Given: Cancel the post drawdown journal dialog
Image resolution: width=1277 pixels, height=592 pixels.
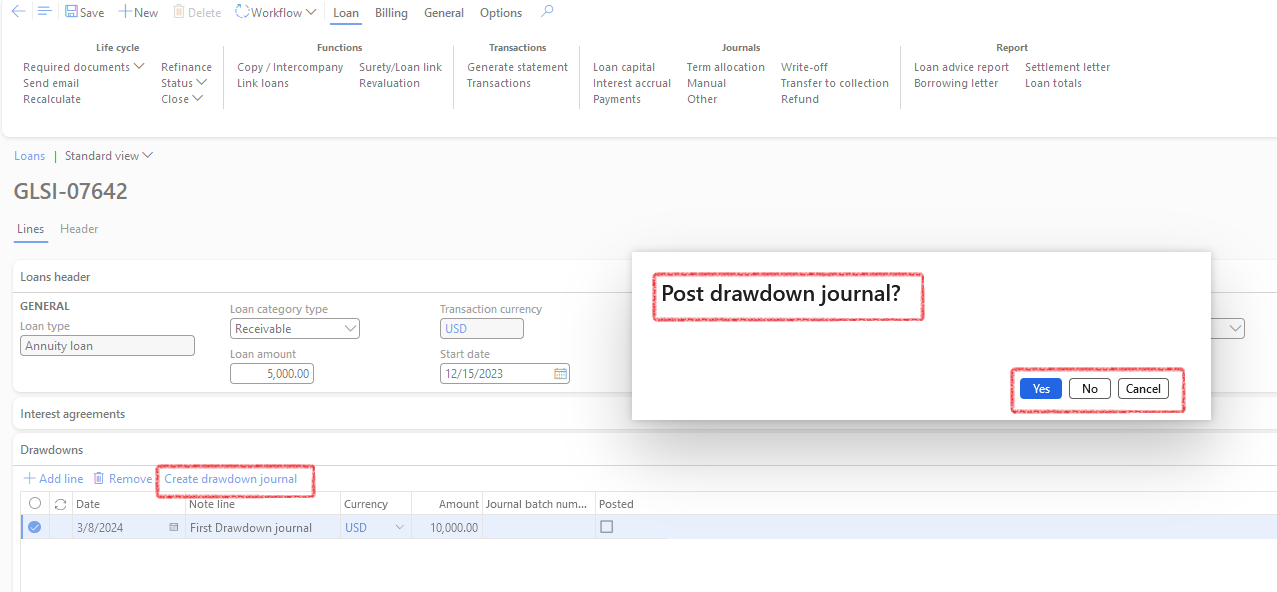Looking at the screenshot, I should 1143,389.
